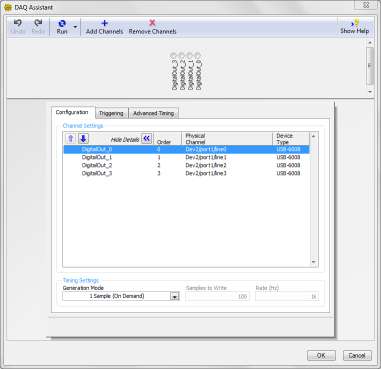Select the DigitalOut_1 channel row
The width and height of the screenshot is (381, 369).
point(186,157)
